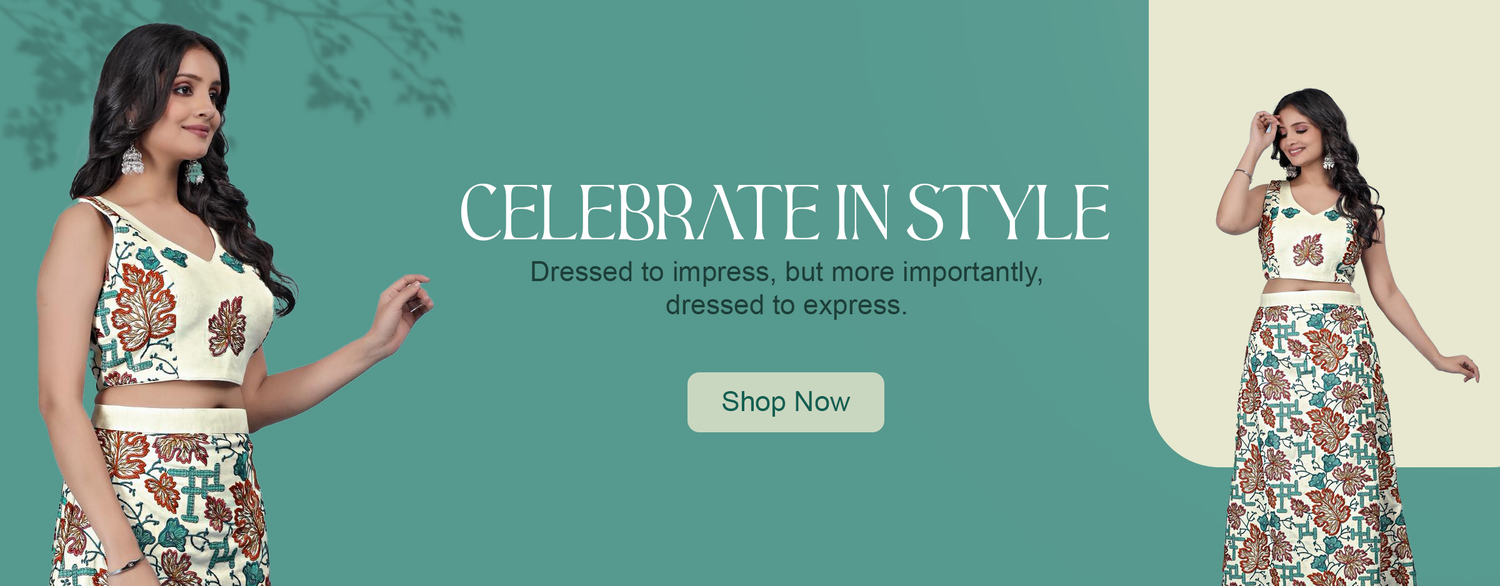Click the 'Dressed to impress' tagline text

786,288
